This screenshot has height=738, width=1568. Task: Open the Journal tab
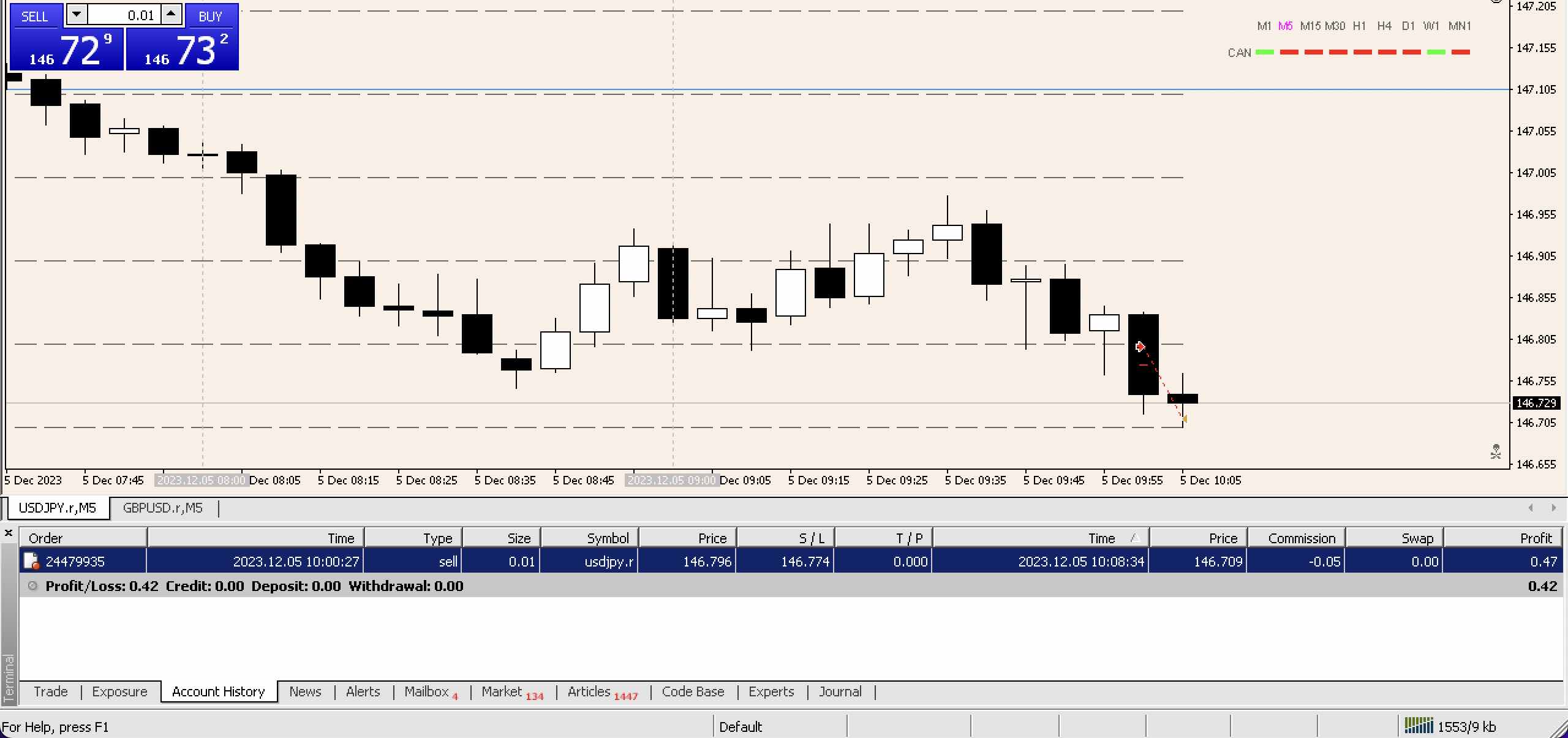[840, 691]
